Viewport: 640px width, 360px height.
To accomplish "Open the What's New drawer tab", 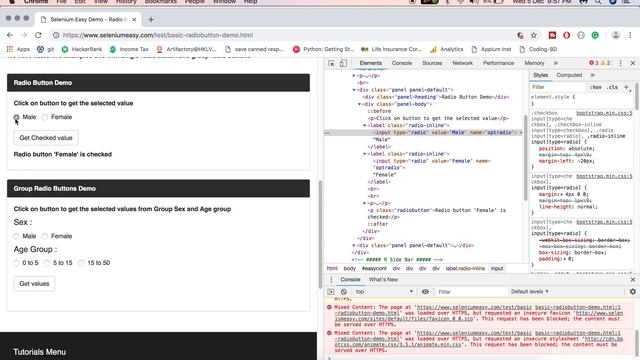I will (383, 280).
